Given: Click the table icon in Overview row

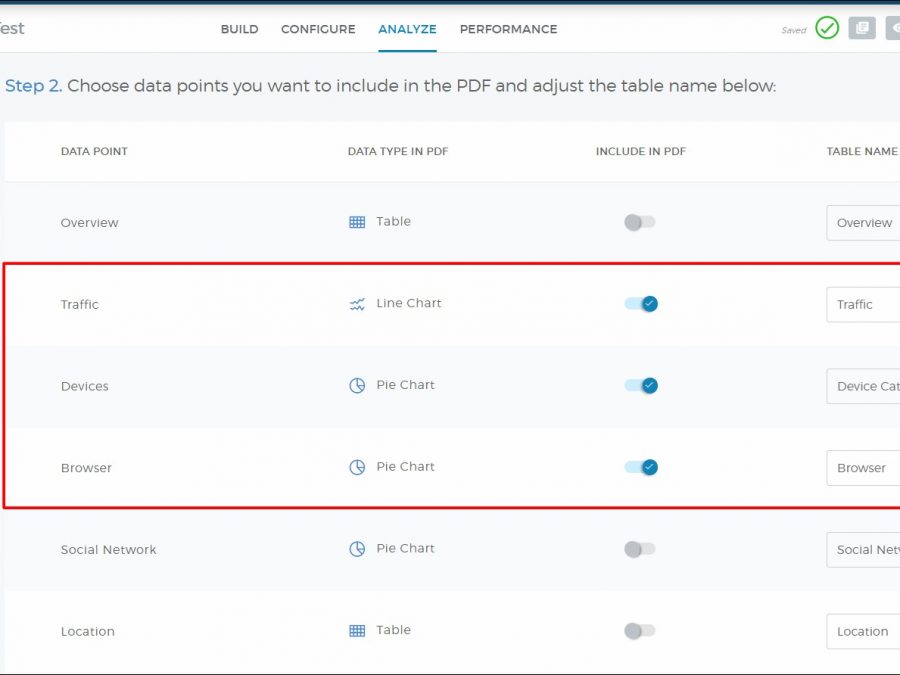Looking at the screenshot, I should tap(357, 222).
